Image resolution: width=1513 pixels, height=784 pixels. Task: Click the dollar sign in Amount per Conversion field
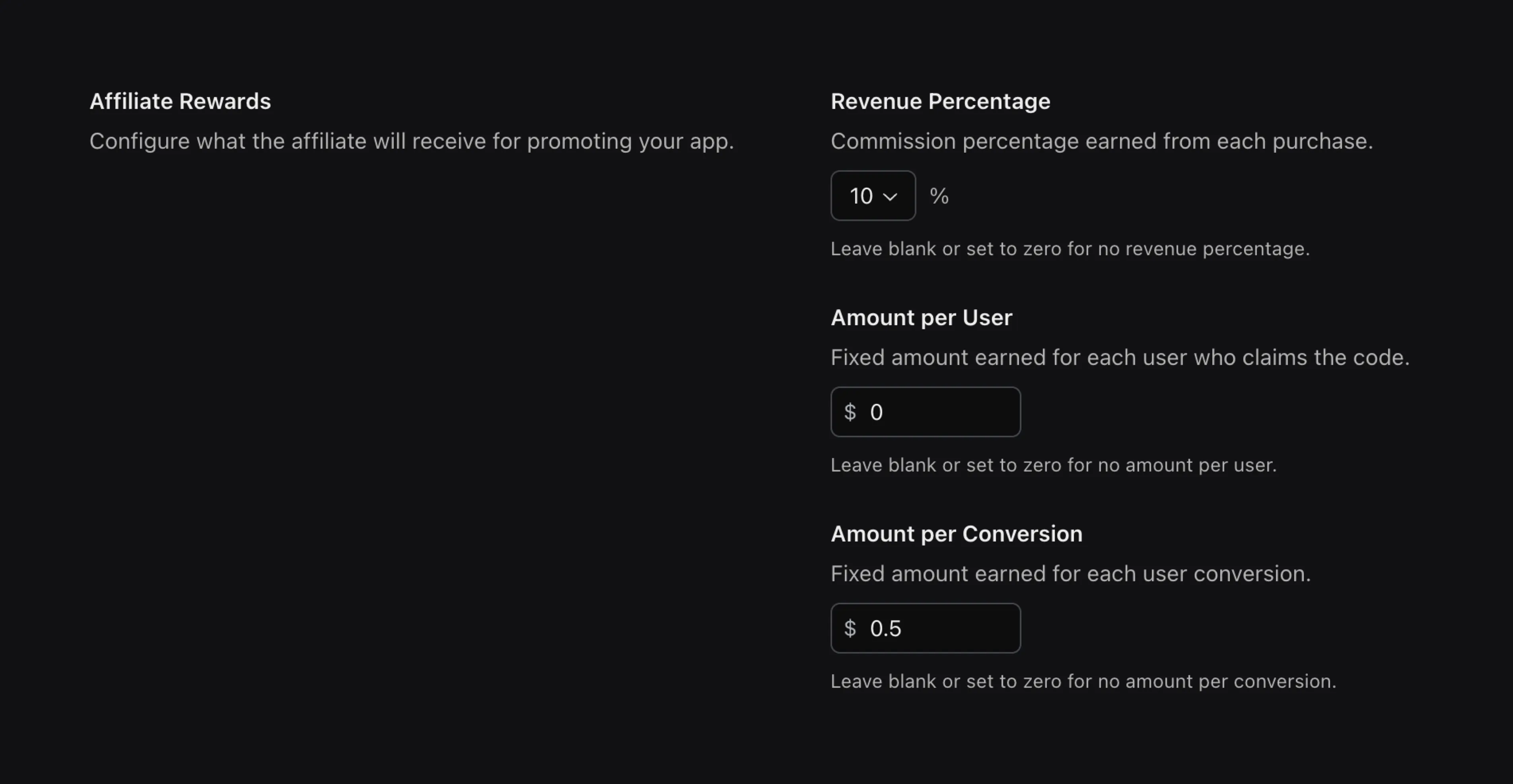850,628
